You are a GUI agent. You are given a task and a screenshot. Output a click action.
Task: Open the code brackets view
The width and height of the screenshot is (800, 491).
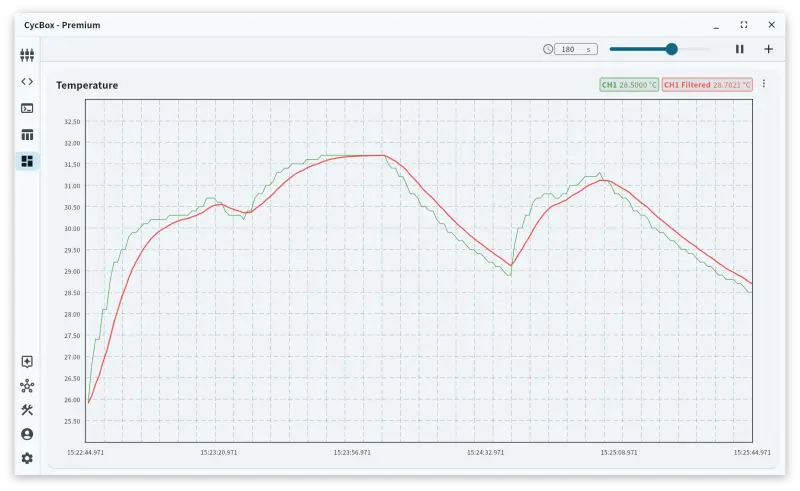[x=27, y=82]
